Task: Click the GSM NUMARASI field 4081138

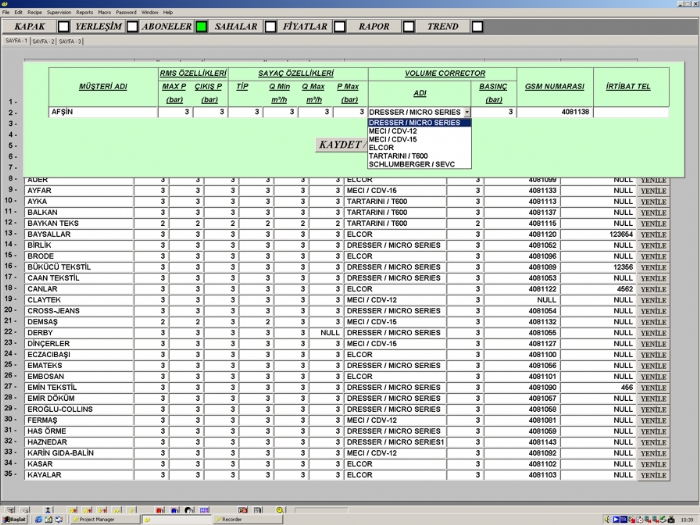Action: click(x=555, y=112)
